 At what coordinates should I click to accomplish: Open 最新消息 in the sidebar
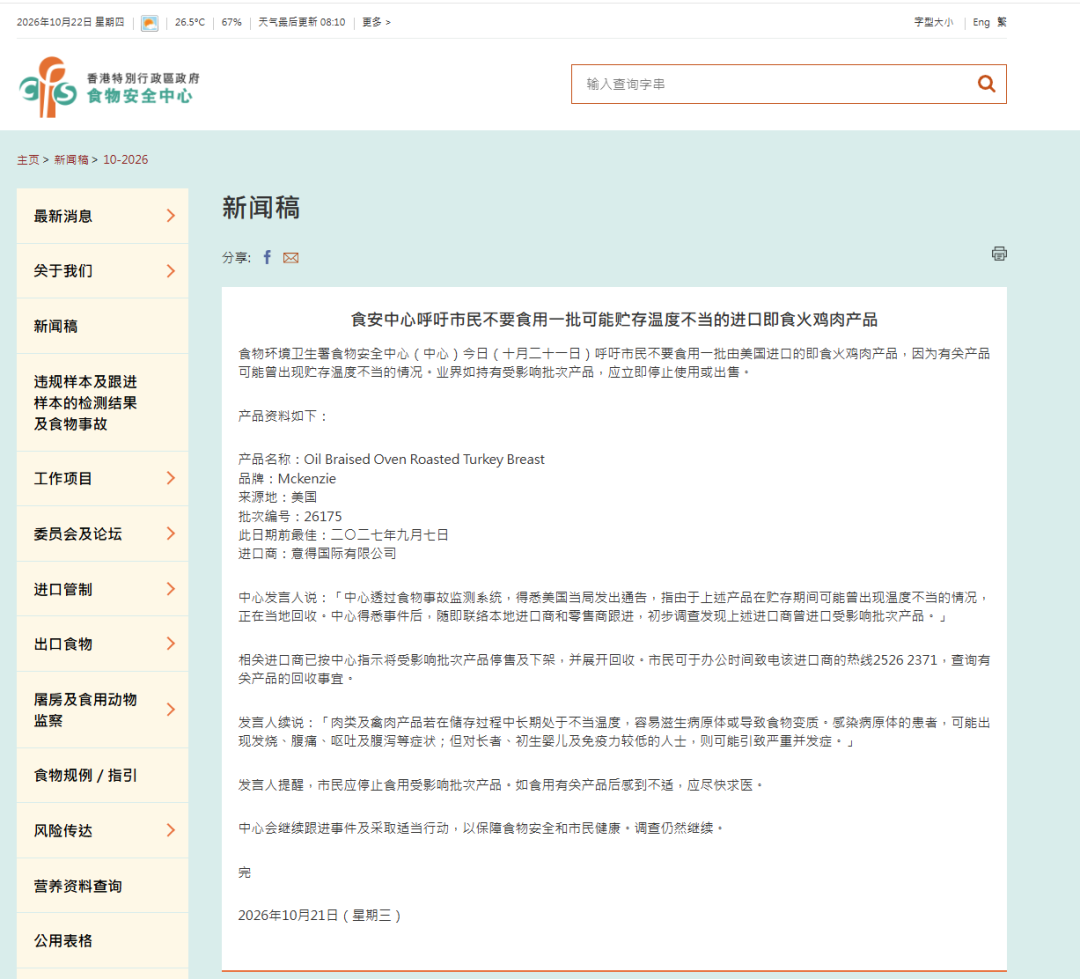pyautogui.click(x=63, y=216)
